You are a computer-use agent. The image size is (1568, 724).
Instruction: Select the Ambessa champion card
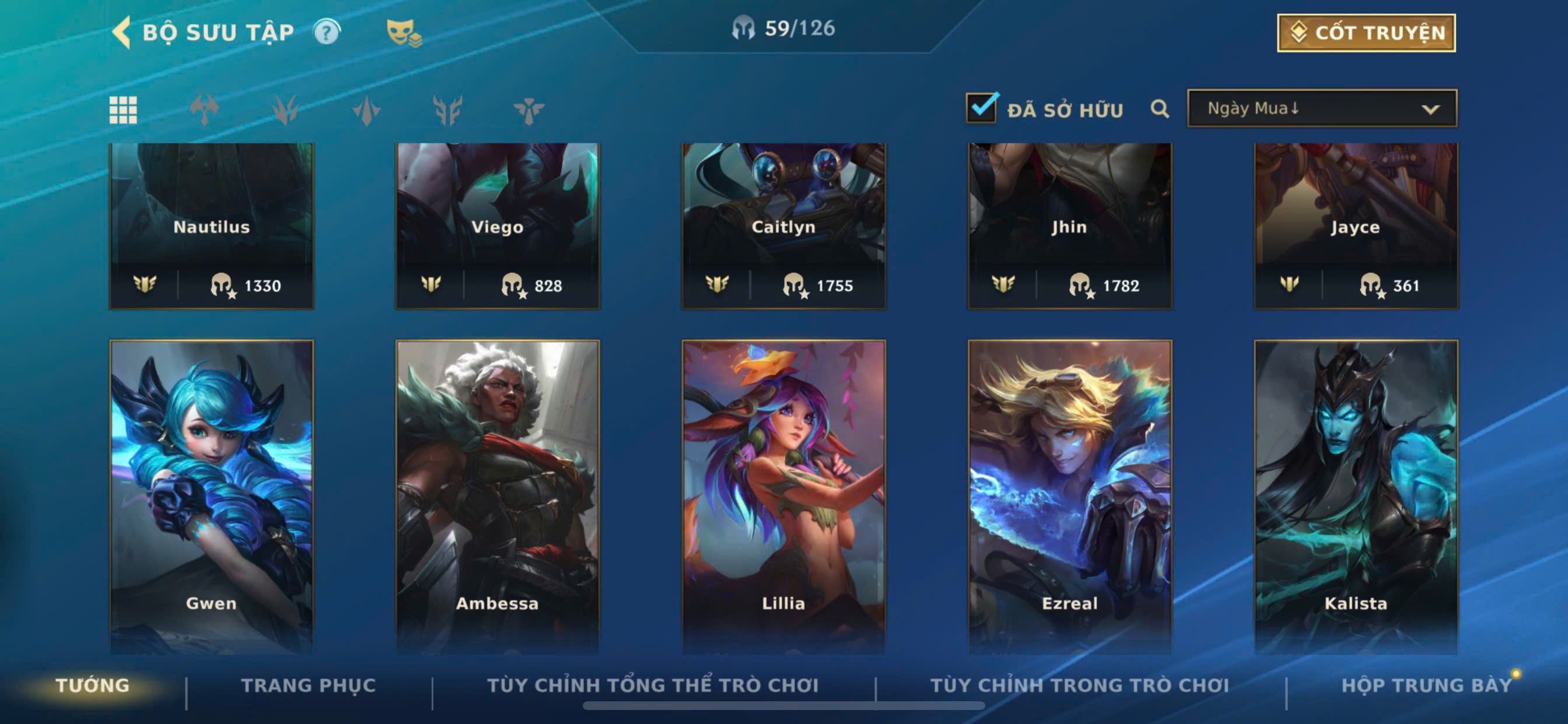(x=498, y=497)
